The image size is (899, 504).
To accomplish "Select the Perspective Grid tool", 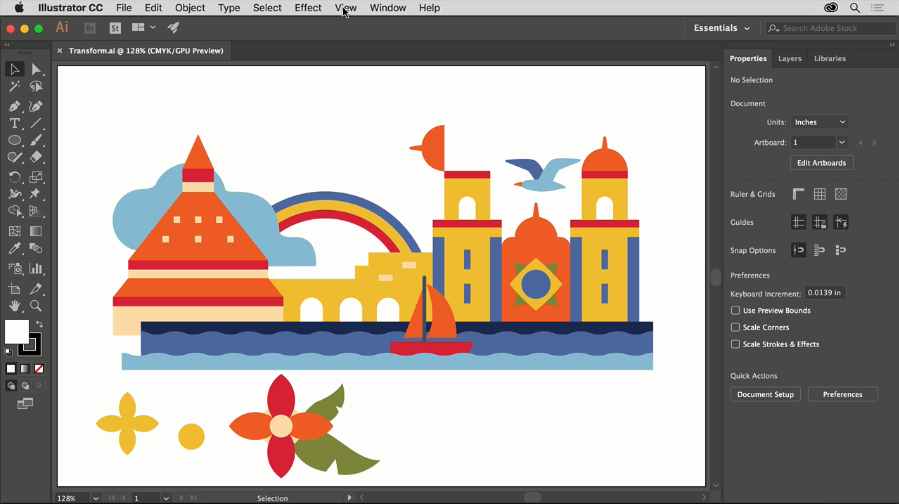I will coord(36,211).
